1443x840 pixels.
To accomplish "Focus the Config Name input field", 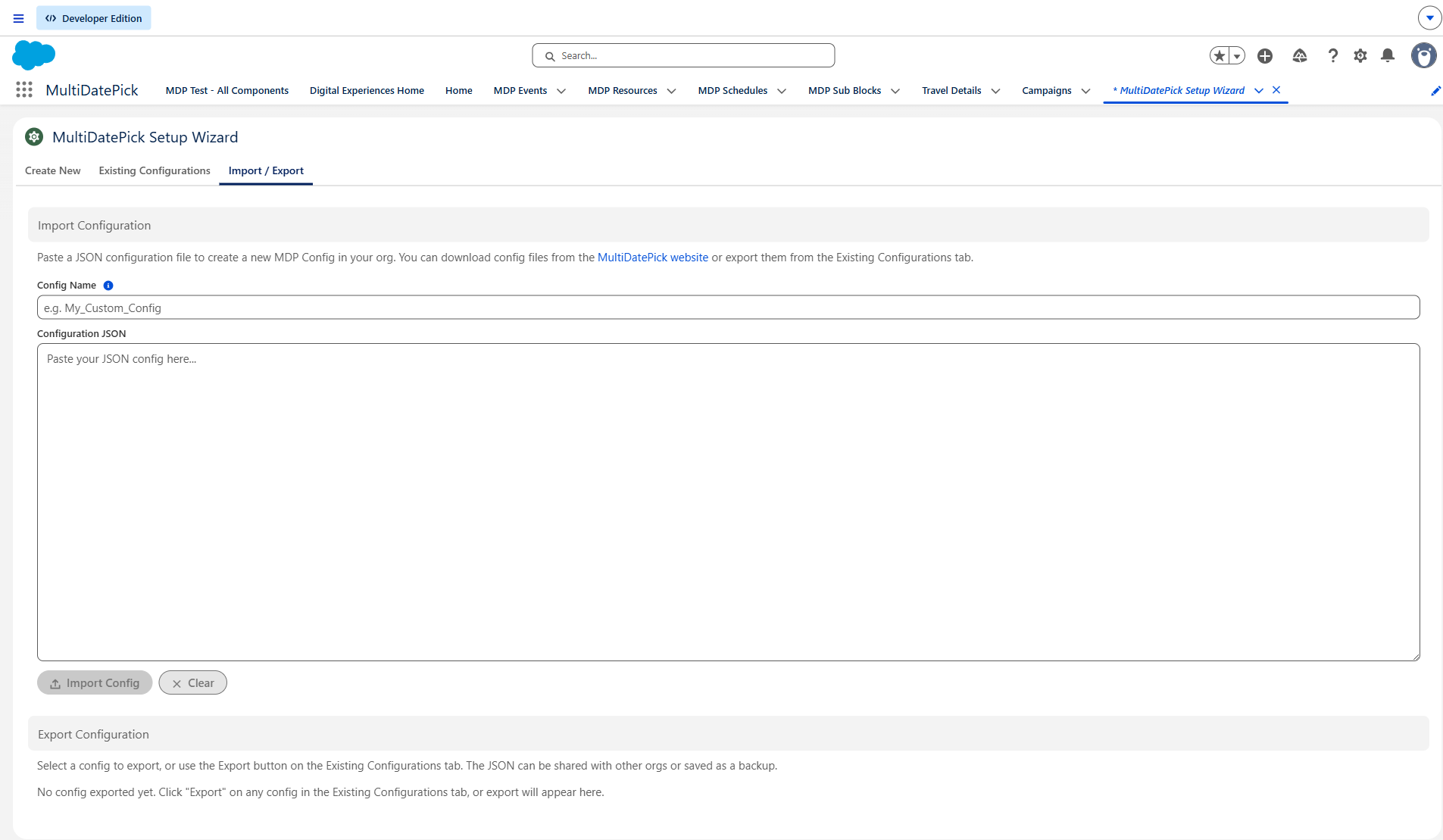I will 728,308.
